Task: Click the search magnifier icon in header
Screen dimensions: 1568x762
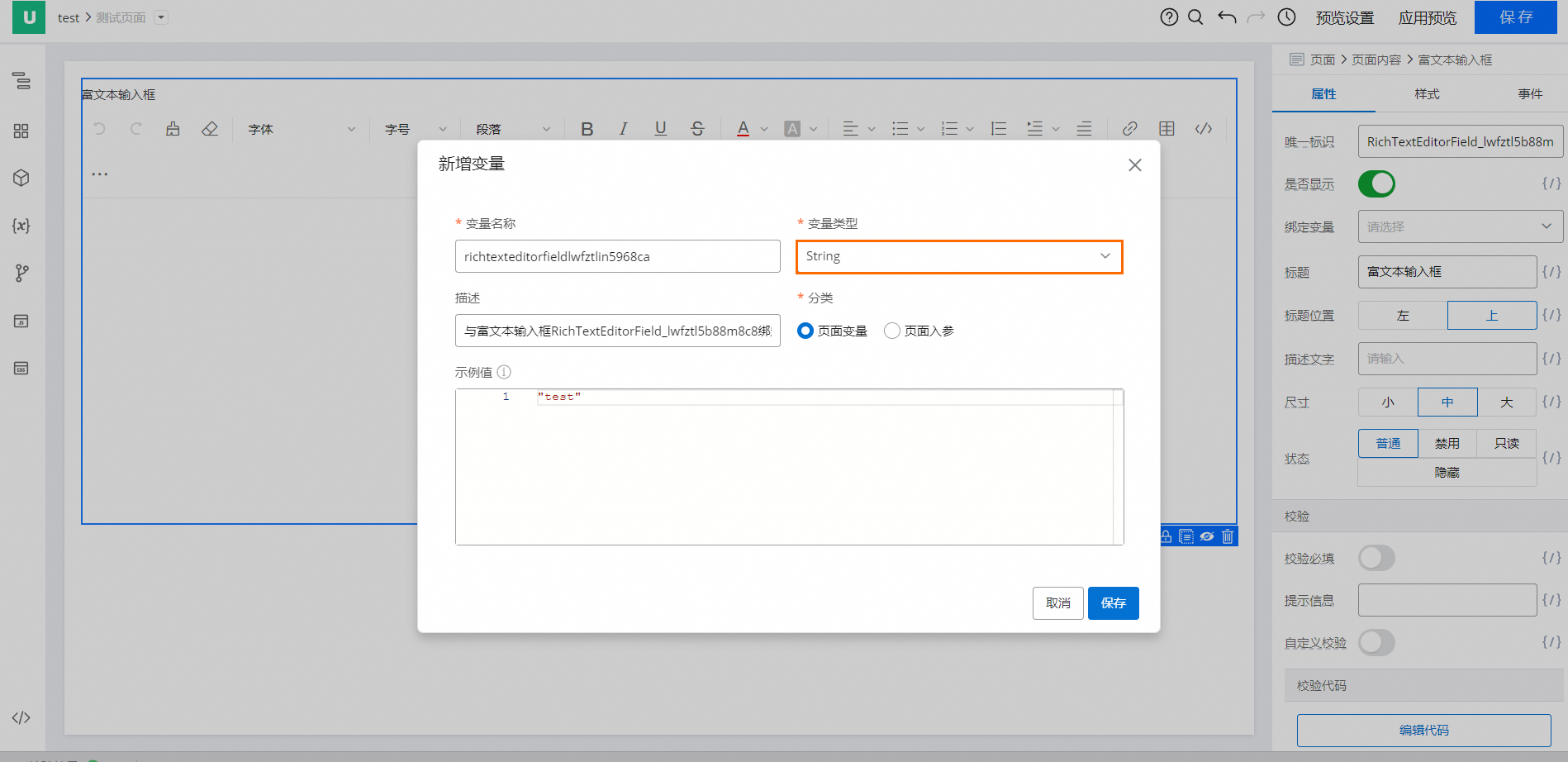Action: pyautogui.click(x=1195, y=17)
